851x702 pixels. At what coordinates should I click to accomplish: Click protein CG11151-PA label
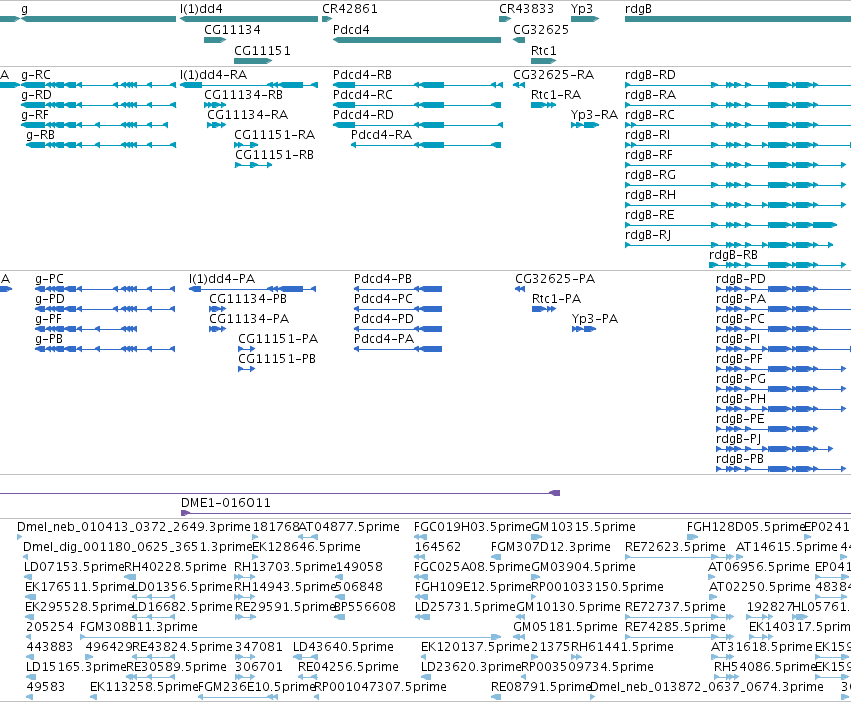tap(278, 339)
